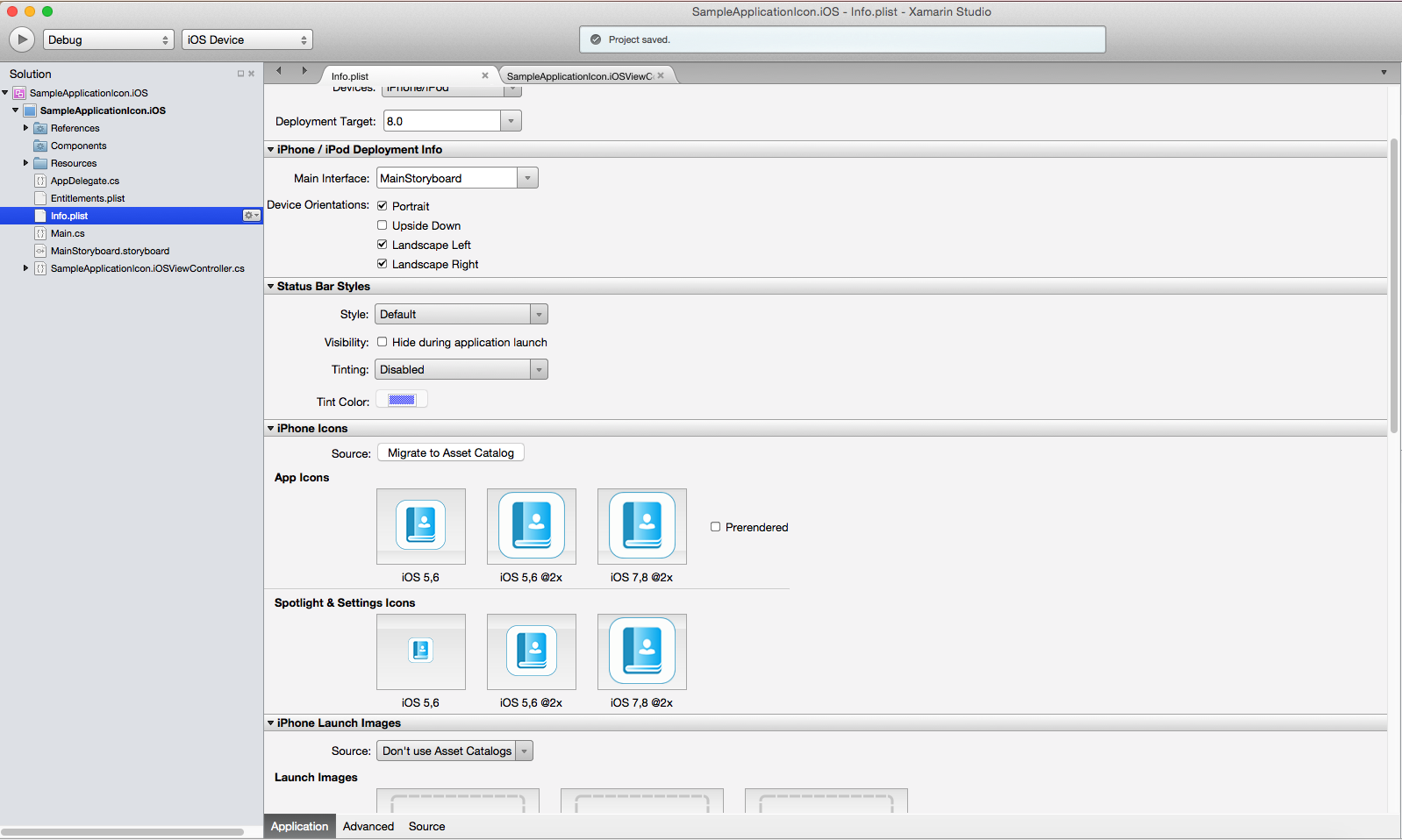Viewport: 1402px width, 840px height.
Task: Switch to the Advanced tab
Action: pyautogui.click(x=368, y=826)
